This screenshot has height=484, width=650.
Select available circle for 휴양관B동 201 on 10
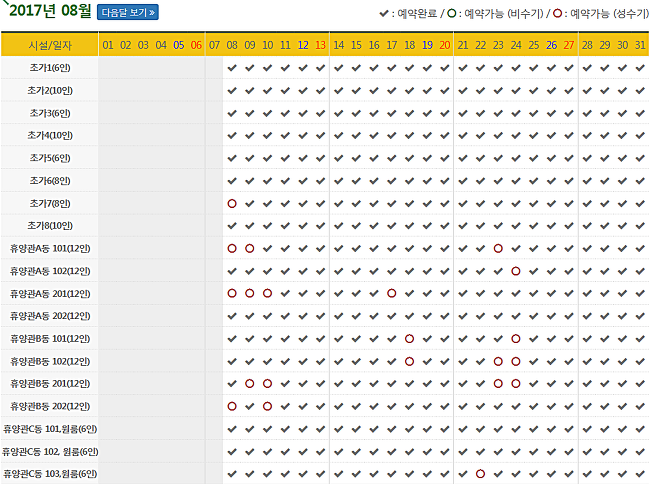267,383
